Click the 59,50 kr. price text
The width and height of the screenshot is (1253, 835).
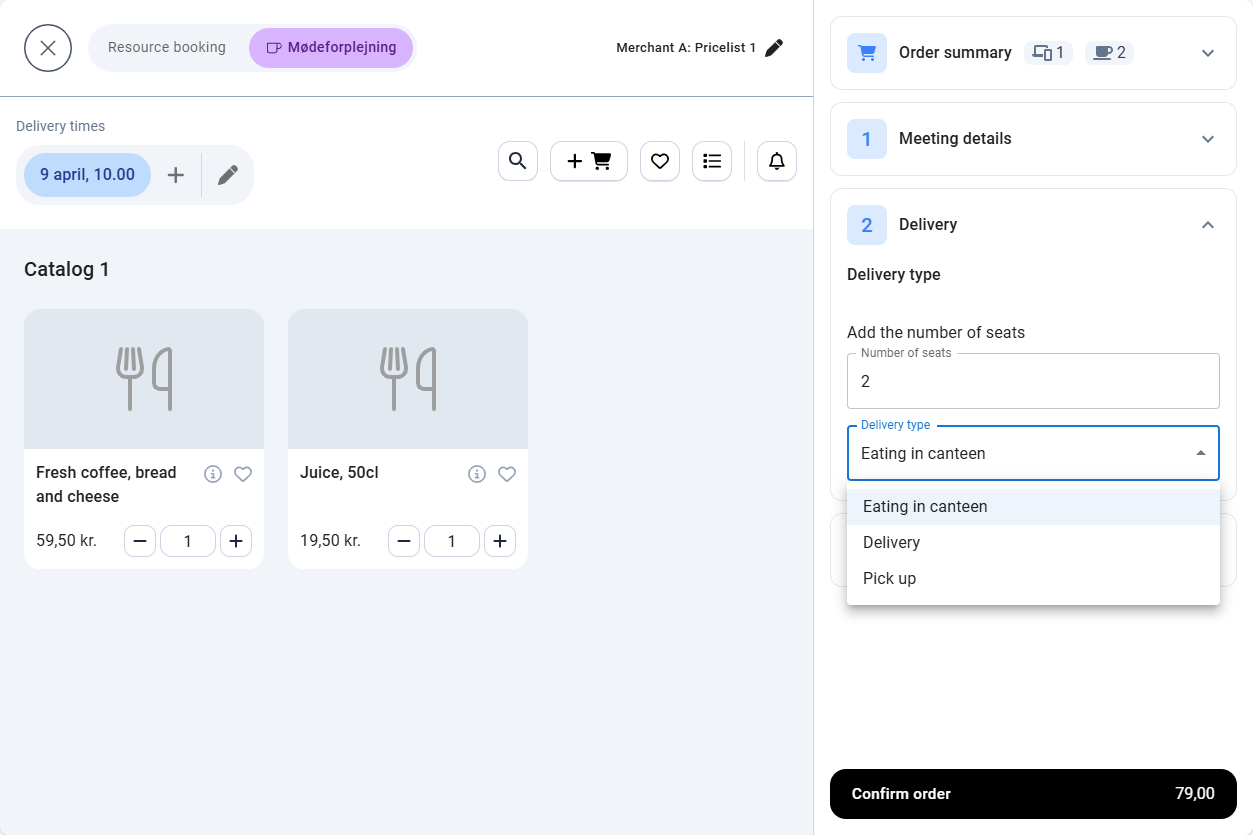point(66,541)
